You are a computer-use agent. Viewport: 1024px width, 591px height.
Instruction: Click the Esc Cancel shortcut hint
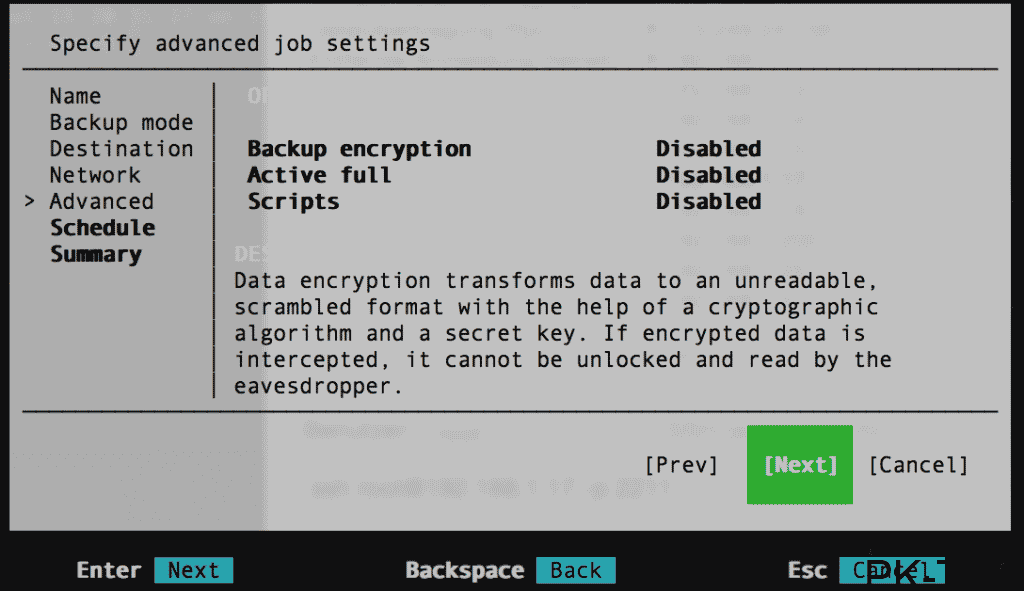(890, 570)
